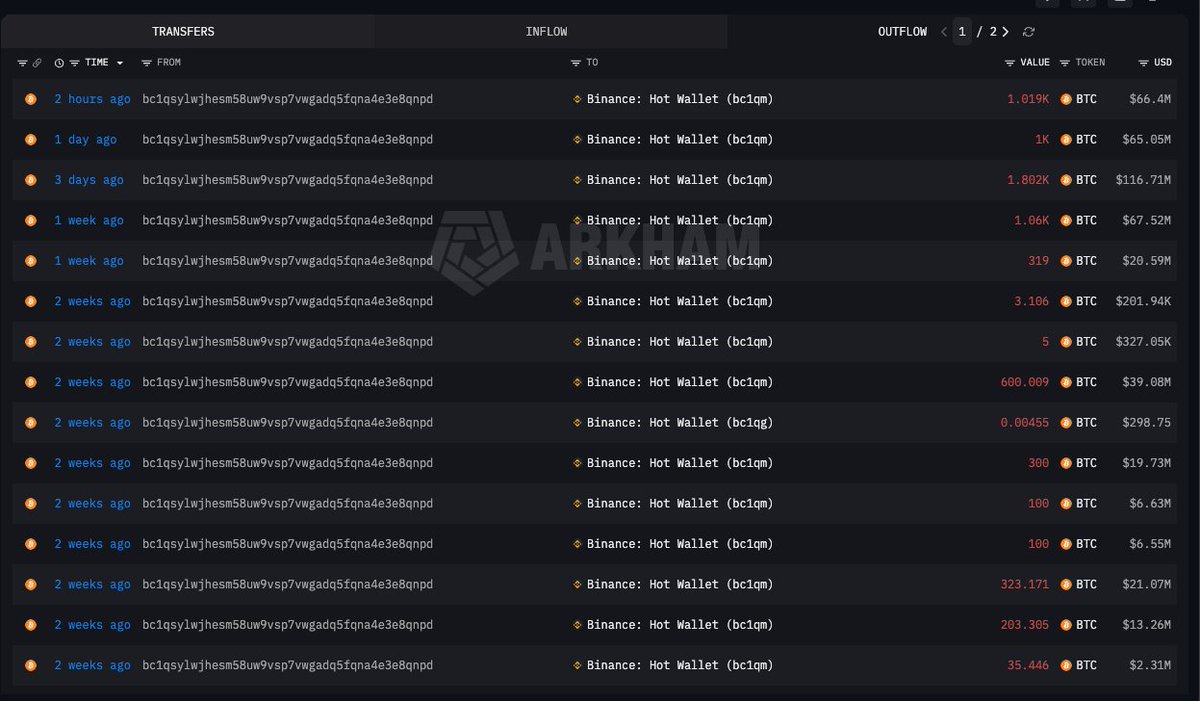Open Binance Hot Wallet (bc1qg) recipient
This screenshot has width=1200, height=701.
[x=680, y=423]
